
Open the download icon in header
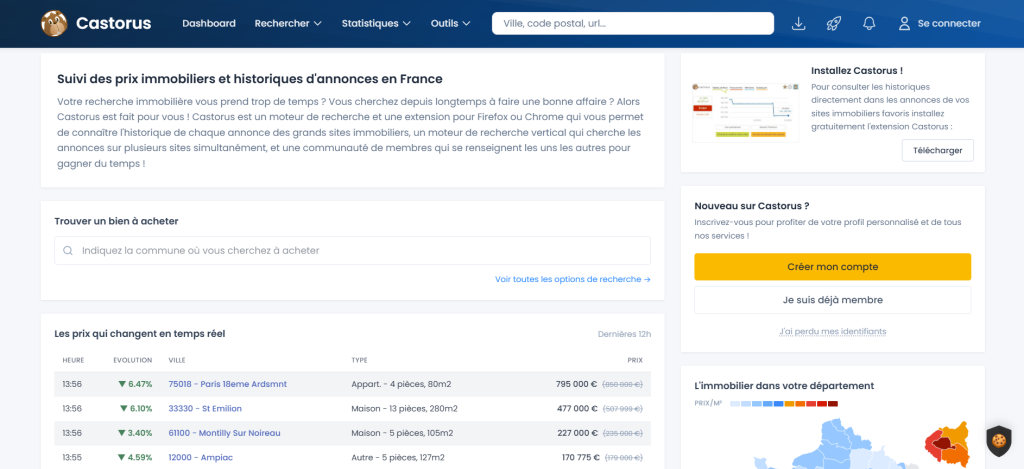(798, 24)
